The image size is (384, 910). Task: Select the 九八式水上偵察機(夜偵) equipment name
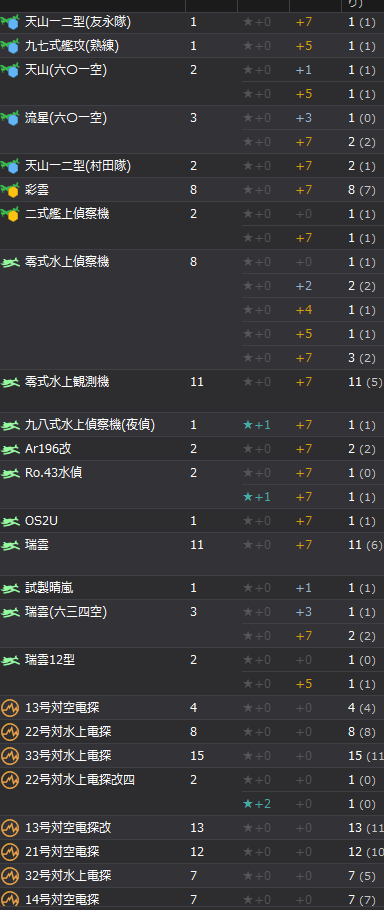click(x=90, y=425)
